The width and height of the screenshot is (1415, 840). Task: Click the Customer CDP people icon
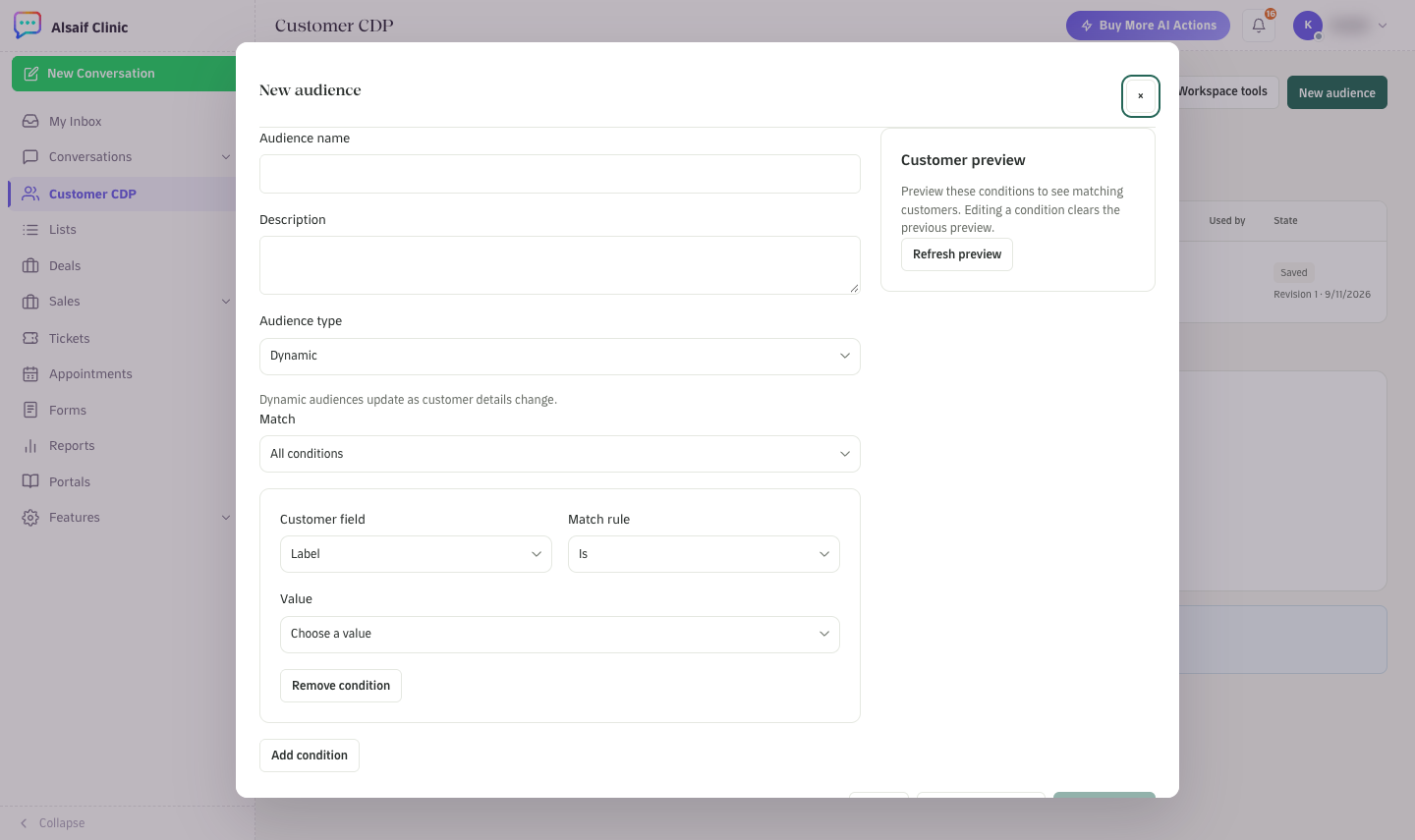pos(30,195)
